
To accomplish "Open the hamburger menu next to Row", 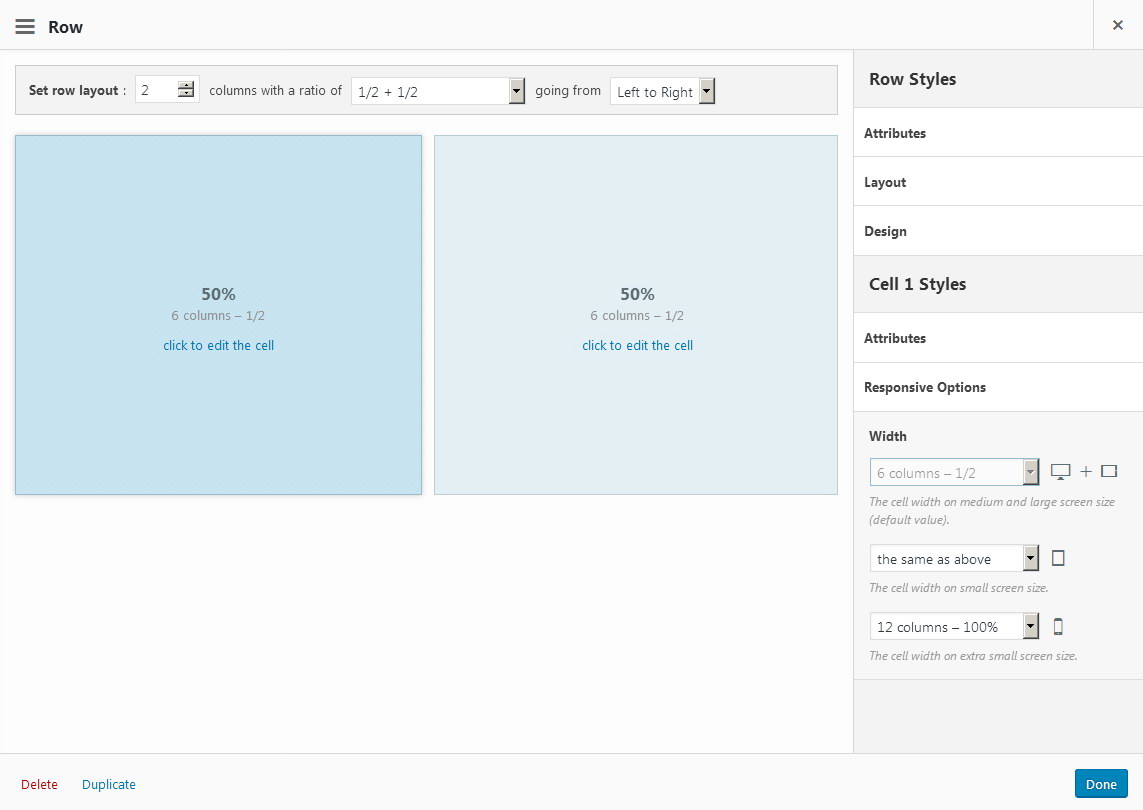I will [25, 27].
